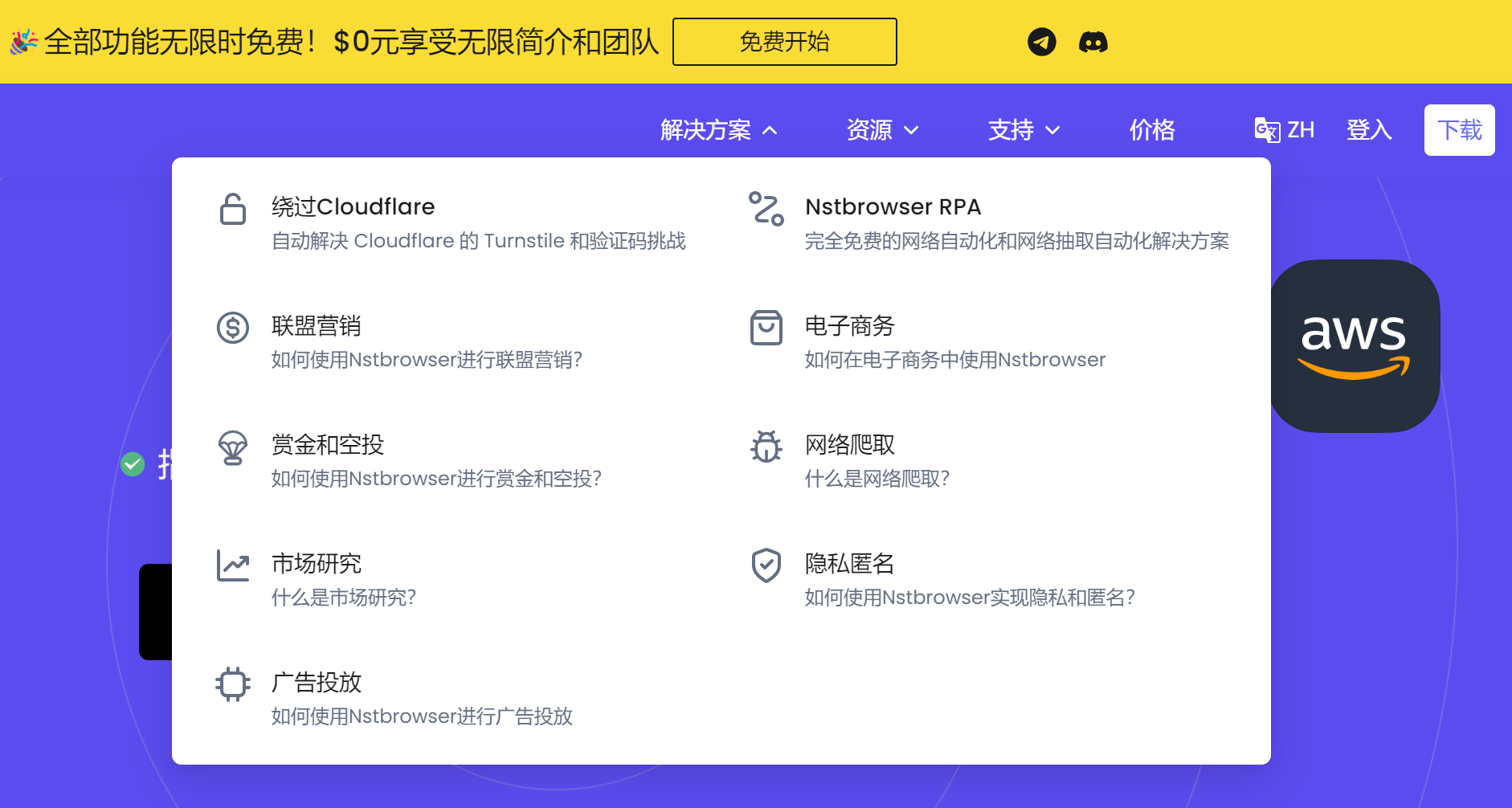This screenshot has height=808, width=1512.
Task: Click the shield check icon for 隐私匿名
Action: pos(766,565)
